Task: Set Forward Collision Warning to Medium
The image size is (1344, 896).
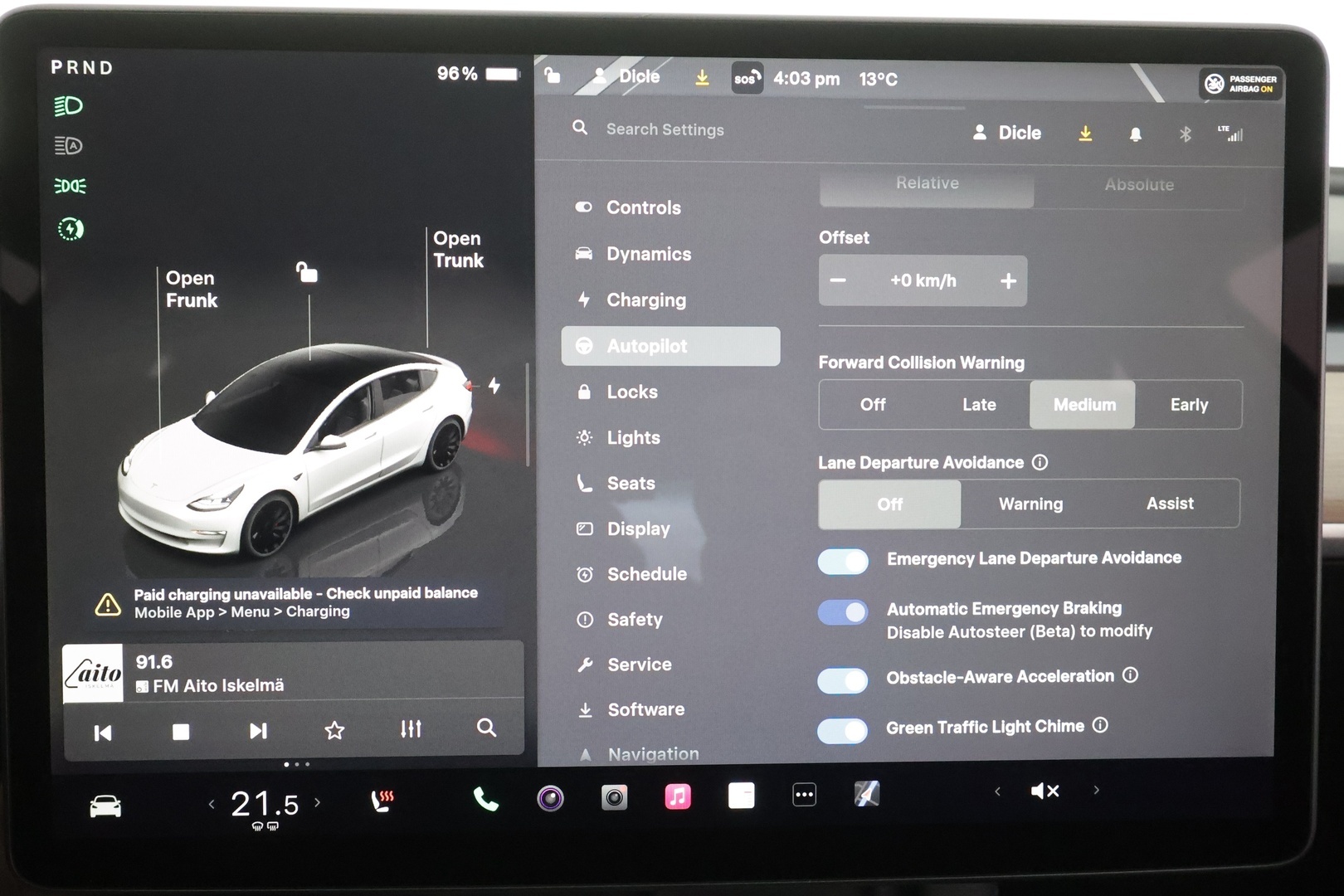Action: tap(1083, 405)
